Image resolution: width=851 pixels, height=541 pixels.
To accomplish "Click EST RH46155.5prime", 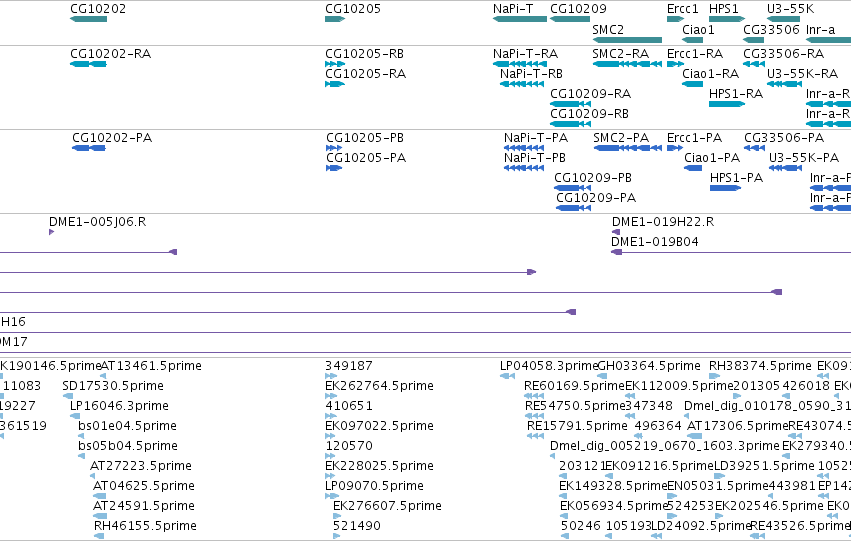I will pyautogui.click(x=99, y=536).
